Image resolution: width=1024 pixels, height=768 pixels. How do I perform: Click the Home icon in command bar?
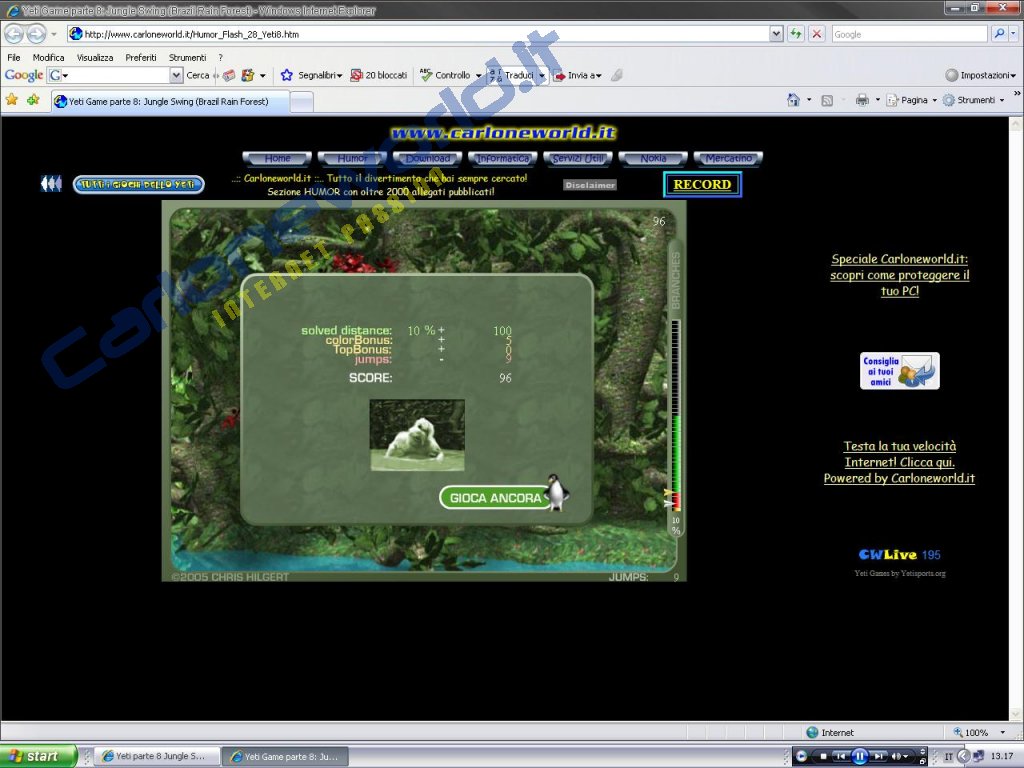click(x=793, y=100)
